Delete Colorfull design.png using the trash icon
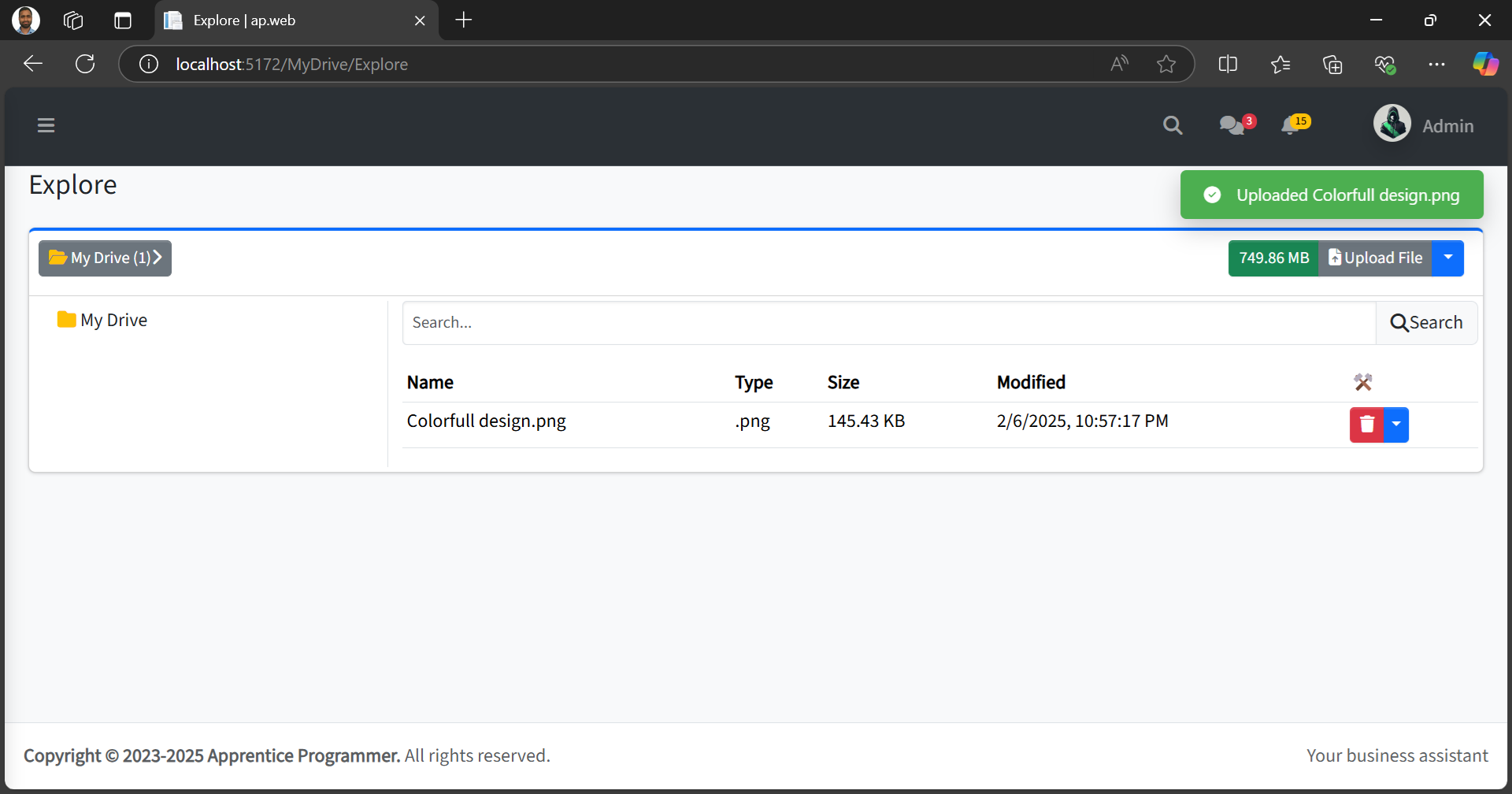The image size is (1512, 794). pos(1366,425)
